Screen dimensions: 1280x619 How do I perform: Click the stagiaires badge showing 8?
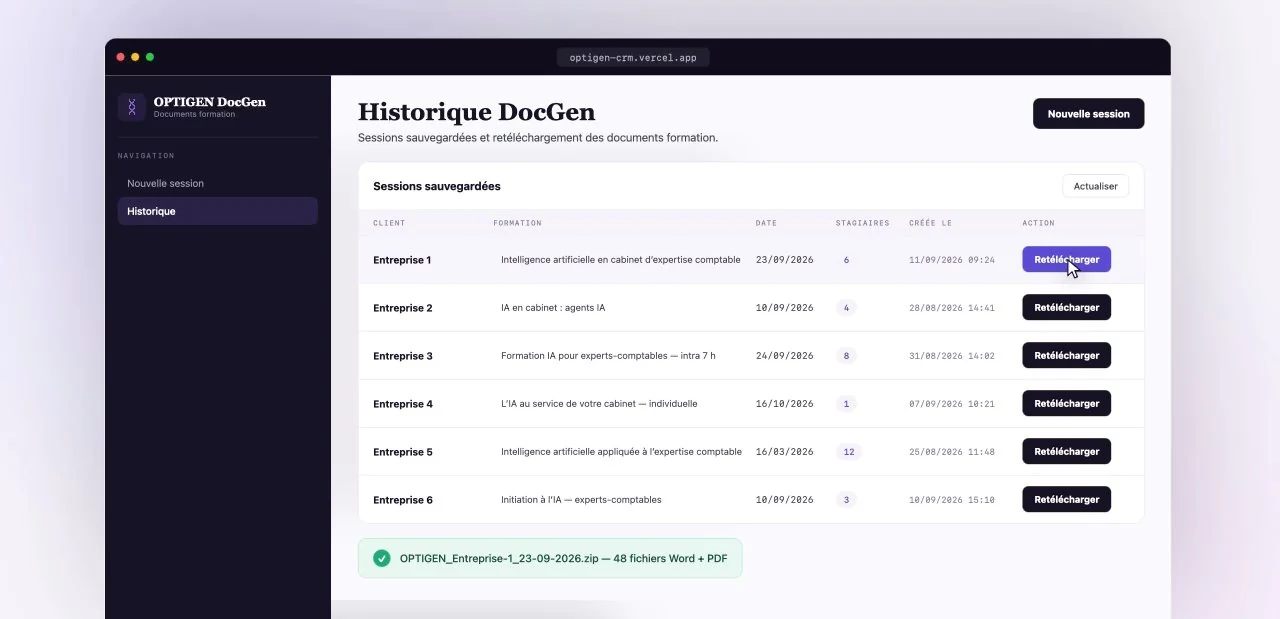(x=846, y=356)
